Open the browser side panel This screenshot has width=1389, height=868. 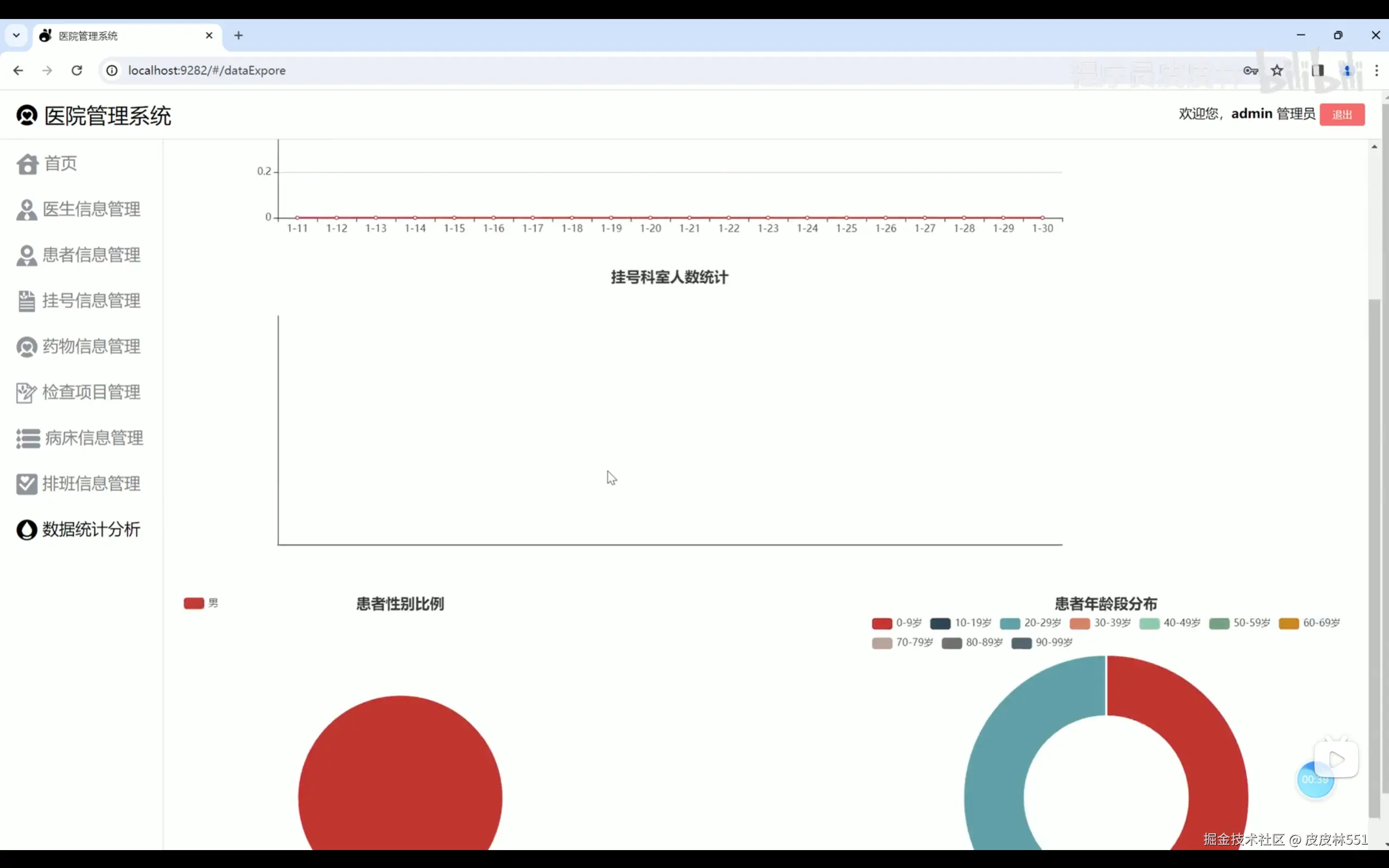tap(1318, 71)
